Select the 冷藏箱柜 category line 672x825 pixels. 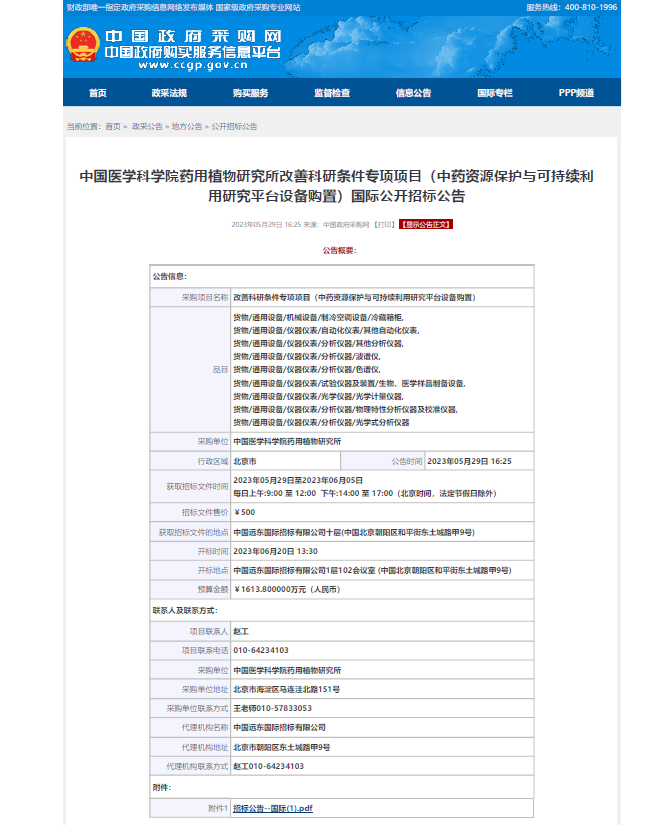[319, 317]
